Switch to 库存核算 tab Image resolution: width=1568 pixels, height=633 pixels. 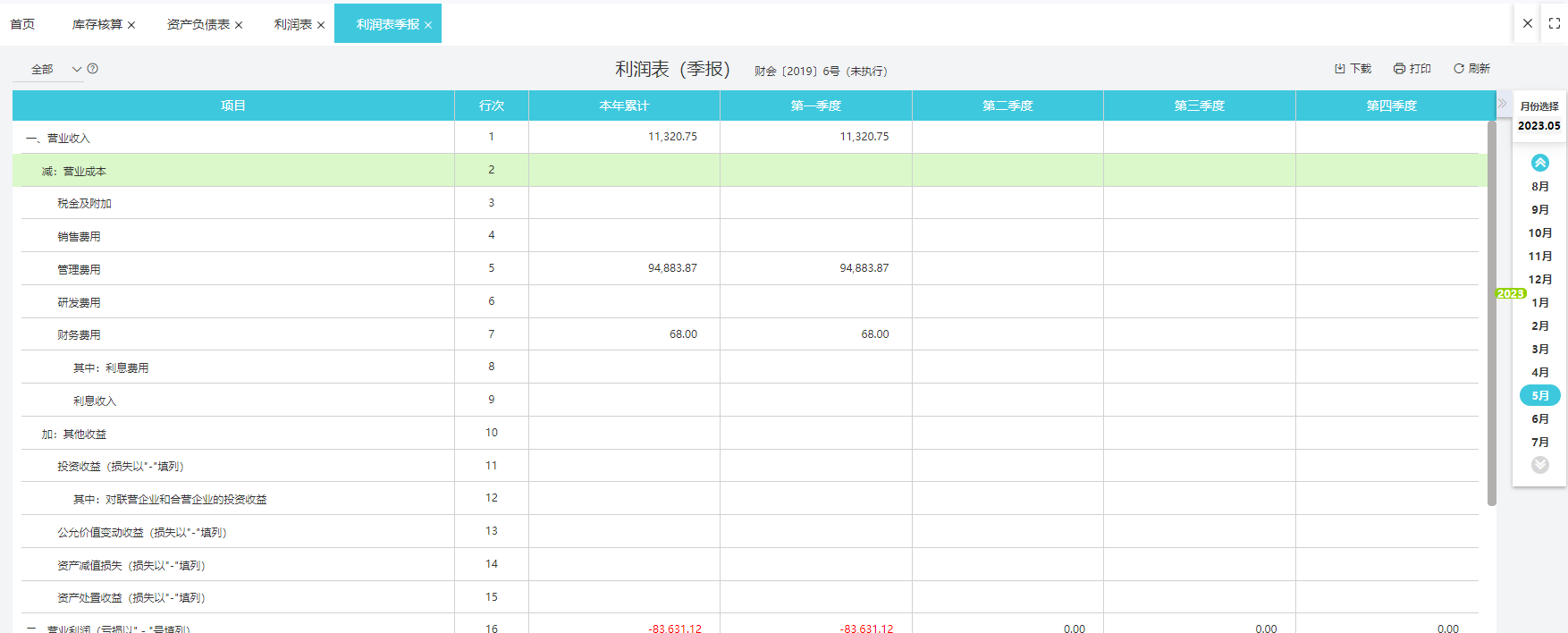(x=97, y=24)
